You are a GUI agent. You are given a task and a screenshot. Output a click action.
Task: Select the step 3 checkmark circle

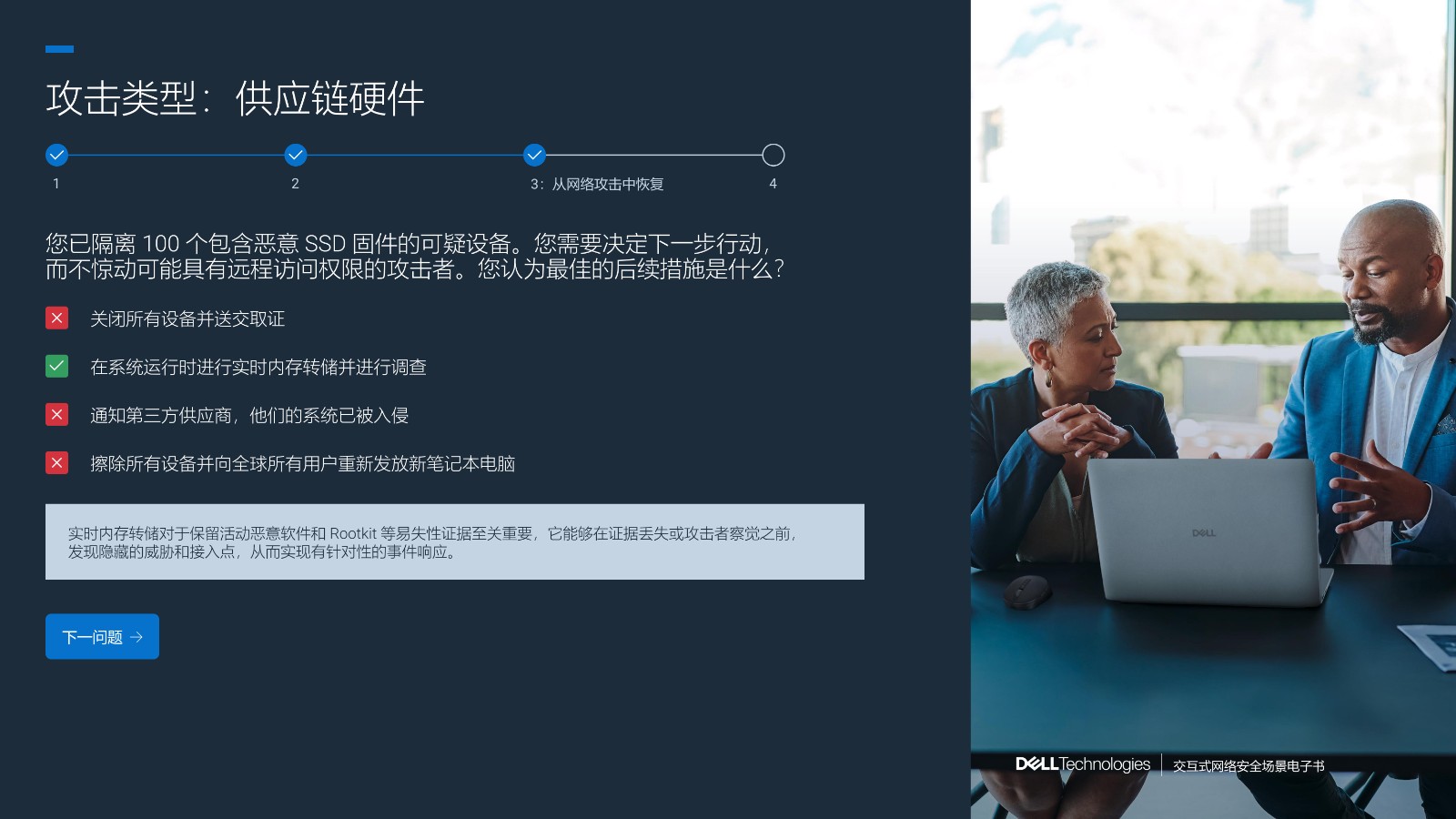click(x=534, y=156)
